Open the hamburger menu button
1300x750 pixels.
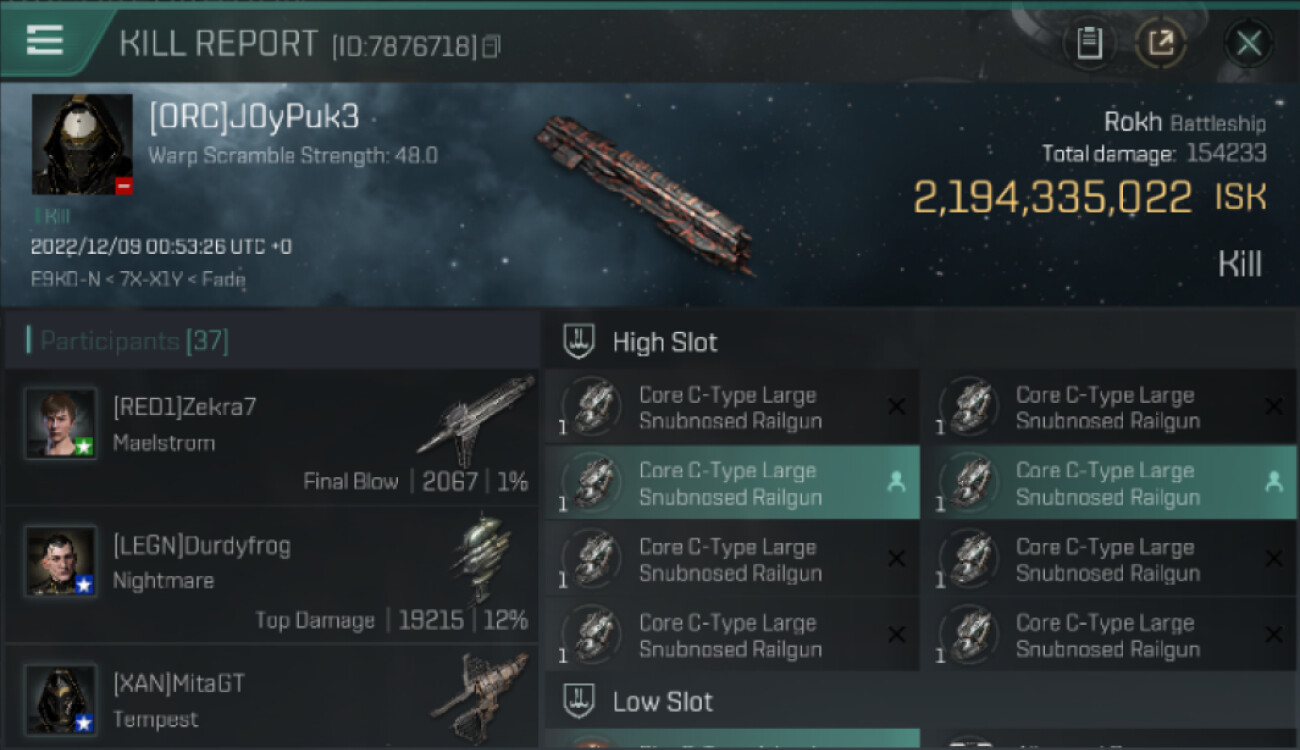click(45, 40)
